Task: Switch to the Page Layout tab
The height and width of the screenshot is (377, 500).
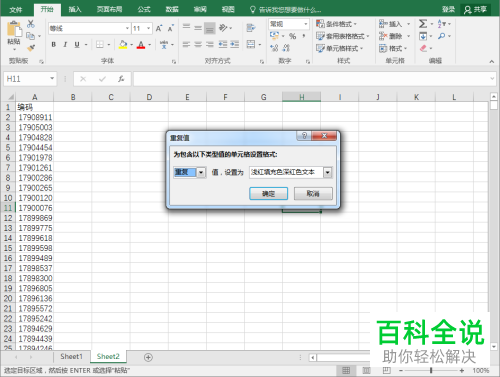Action: pos(109,9)
